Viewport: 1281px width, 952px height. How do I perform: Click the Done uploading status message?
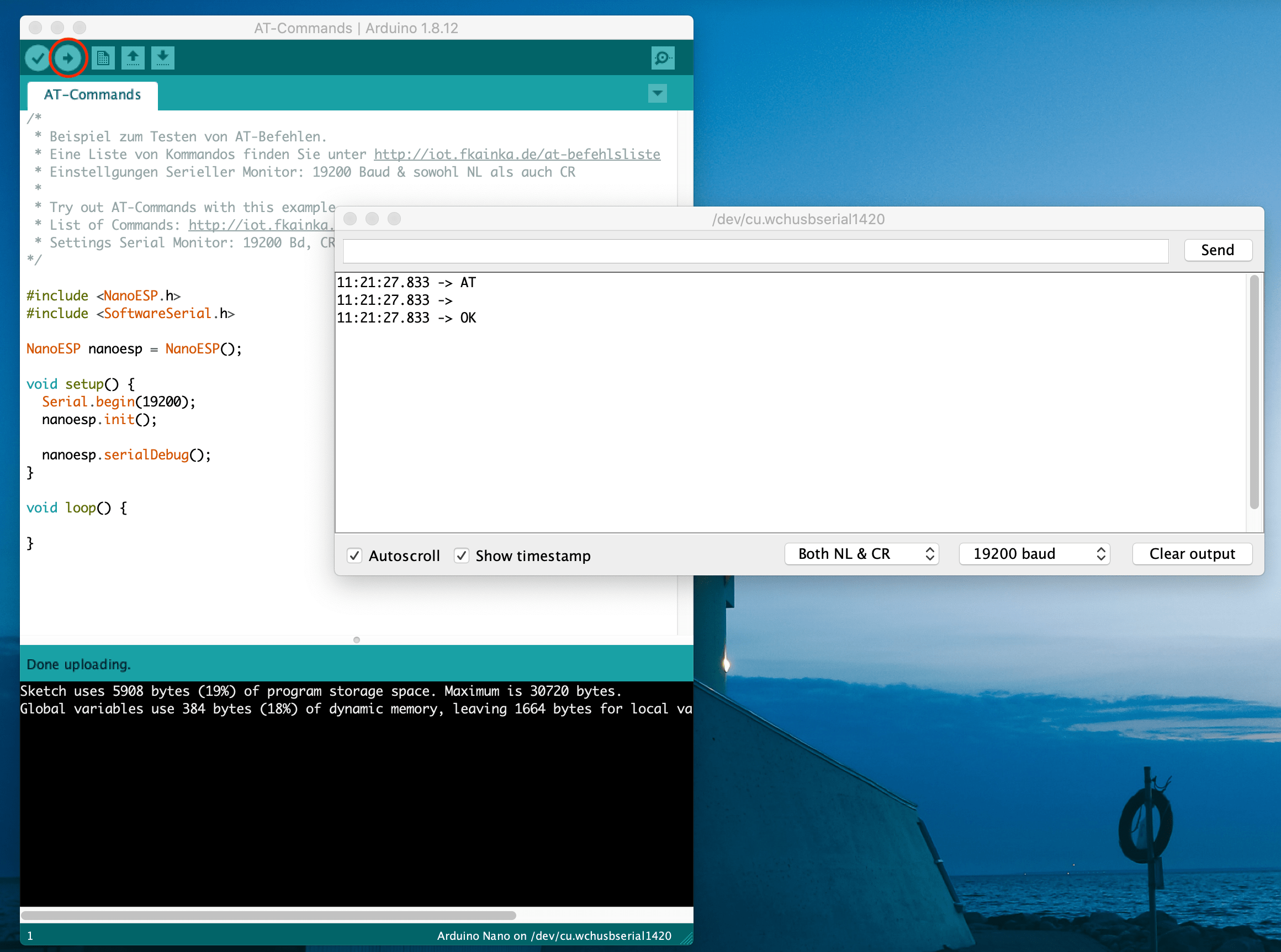[x=79, y=664]
